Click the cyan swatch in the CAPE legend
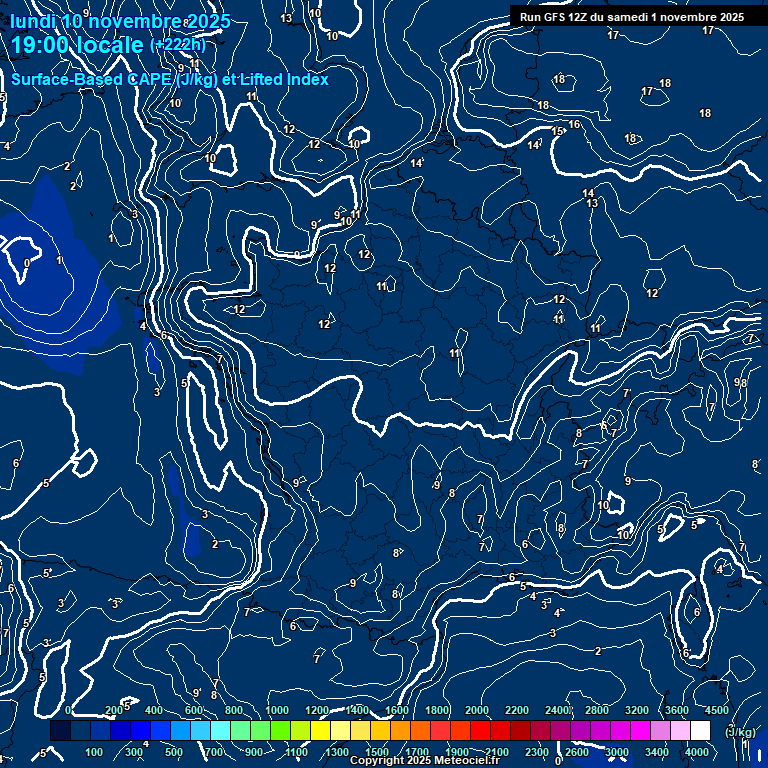This screenshot has height=768, width=768. [x=220, y=730]
